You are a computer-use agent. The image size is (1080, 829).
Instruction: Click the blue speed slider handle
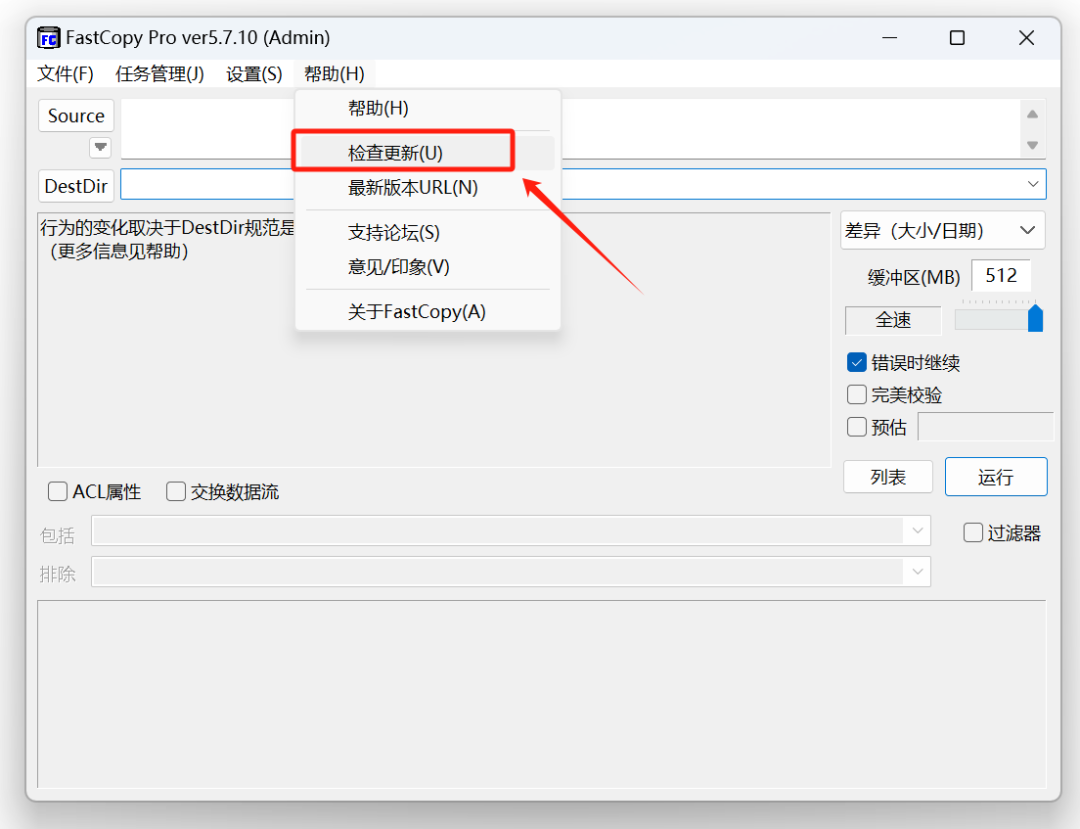(x=1035, y=319)
